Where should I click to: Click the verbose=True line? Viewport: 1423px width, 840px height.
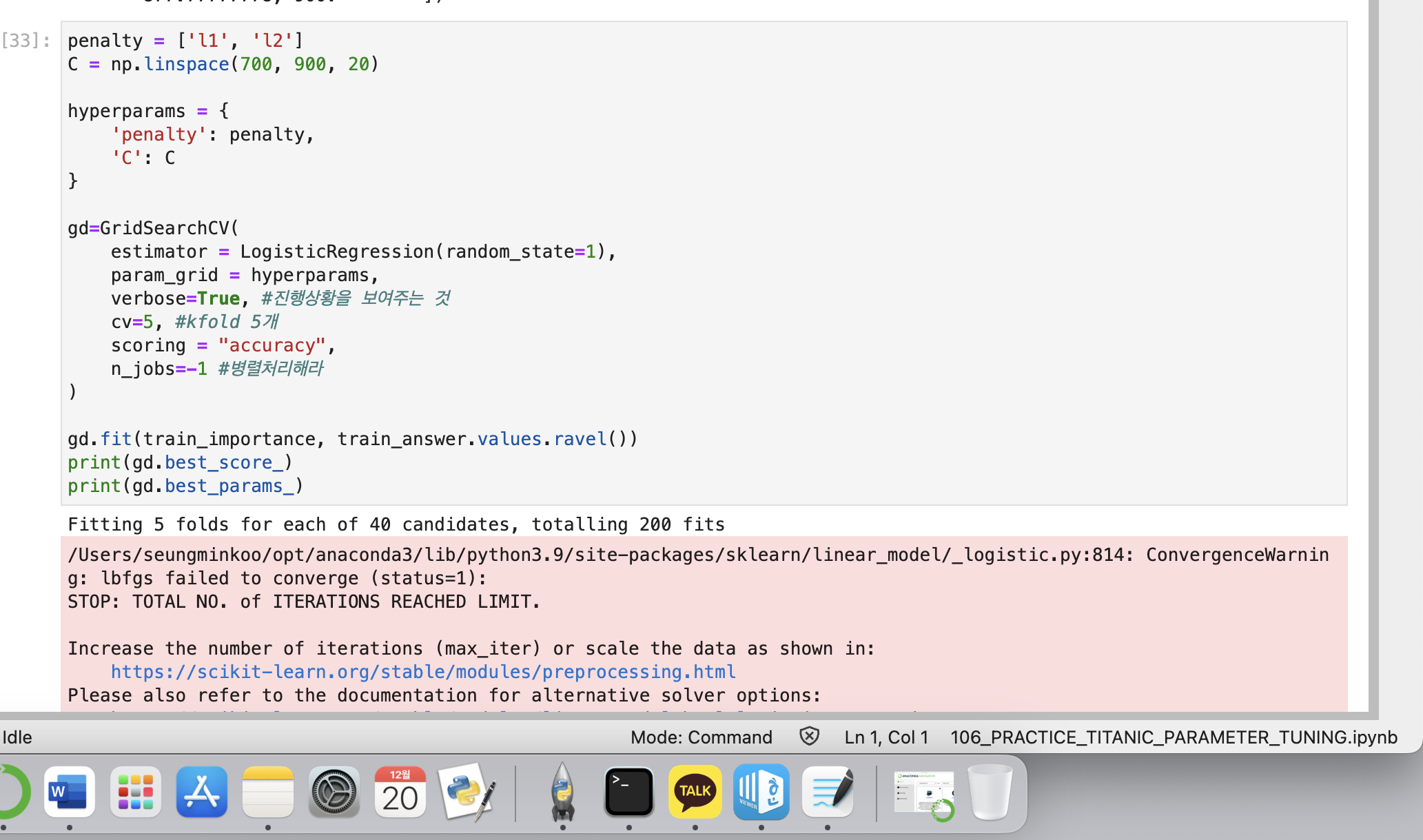tap(280, 298)
